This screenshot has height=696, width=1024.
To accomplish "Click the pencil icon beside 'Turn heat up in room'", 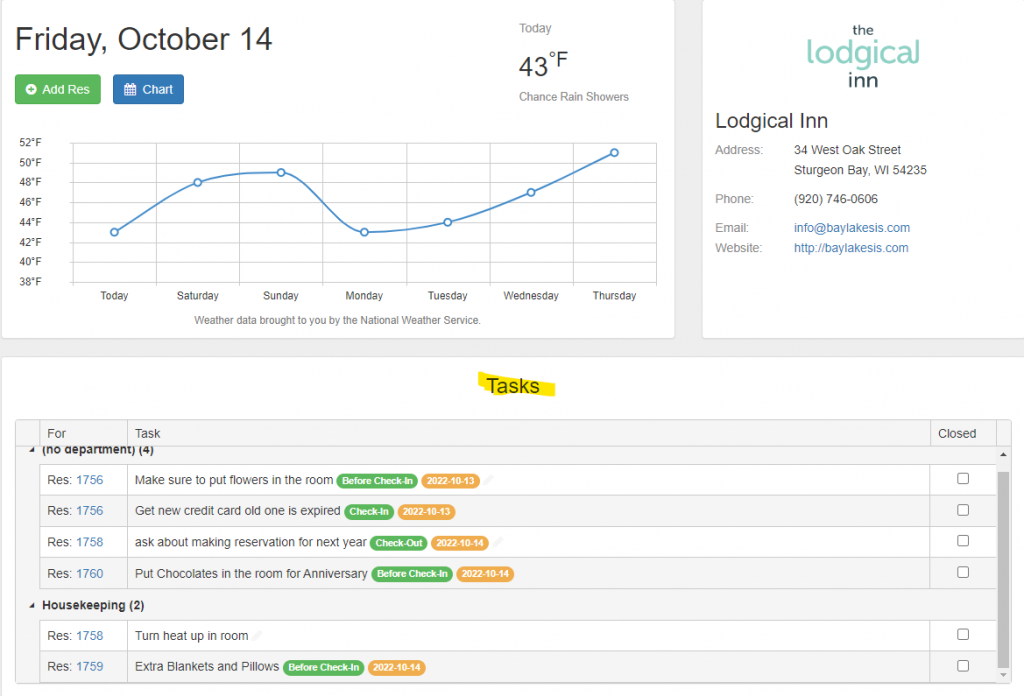I will coord(255,634).
